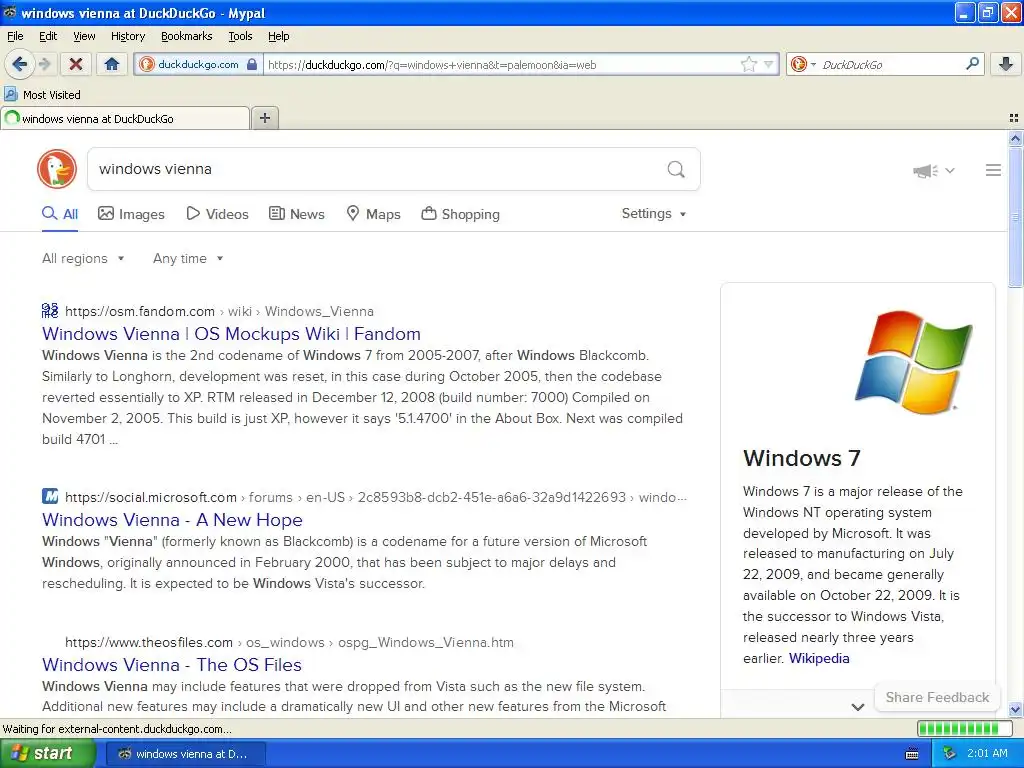Viewport: 1024px width, 768px height.
Task: Click the DuckDuckGo duck logo
Action: [57, 169]
